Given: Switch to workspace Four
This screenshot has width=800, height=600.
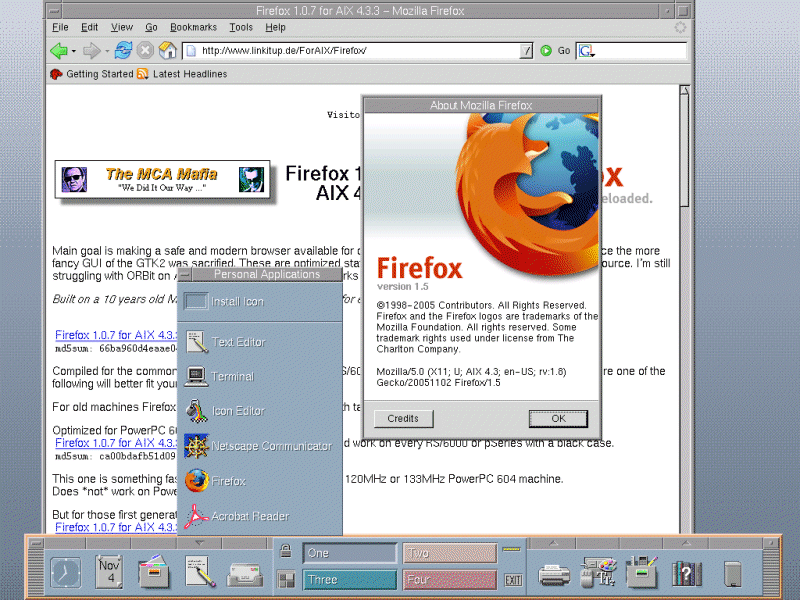Looking at the screenshot, I should [x=449, y=579].
